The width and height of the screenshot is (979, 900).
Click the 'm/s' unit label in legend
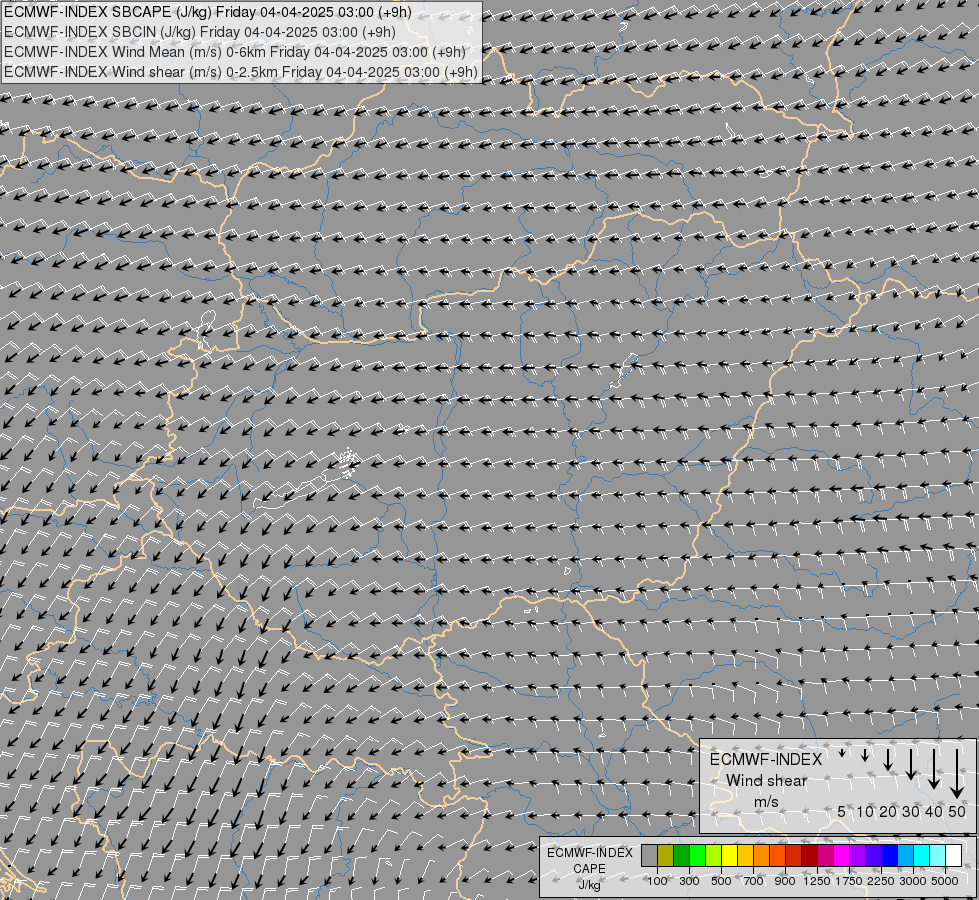[x=766, y=801]
